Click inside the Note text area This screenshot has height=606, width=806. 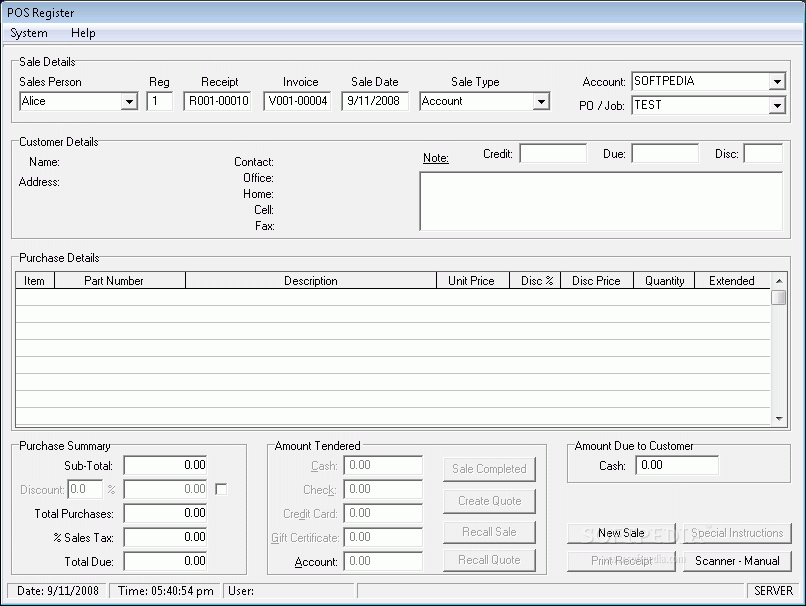coord(601,201)
